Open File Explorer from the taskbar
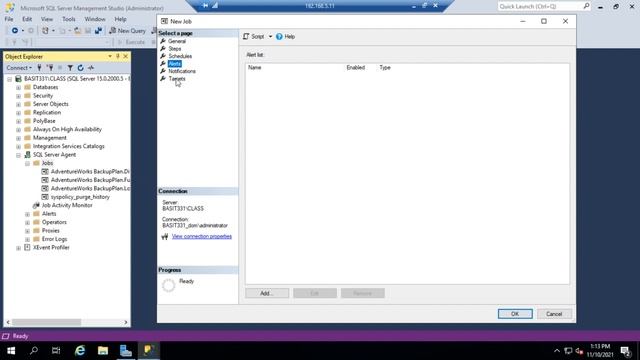This screenshot has height=360, width=640. (103, 351)
